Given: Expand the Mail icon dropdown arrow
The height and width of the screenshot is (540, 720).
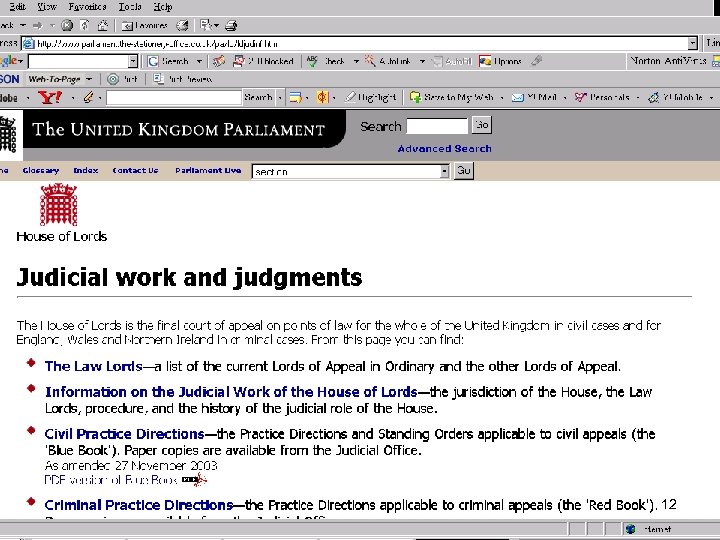Looking at the screenshot, I should [216, 25].
